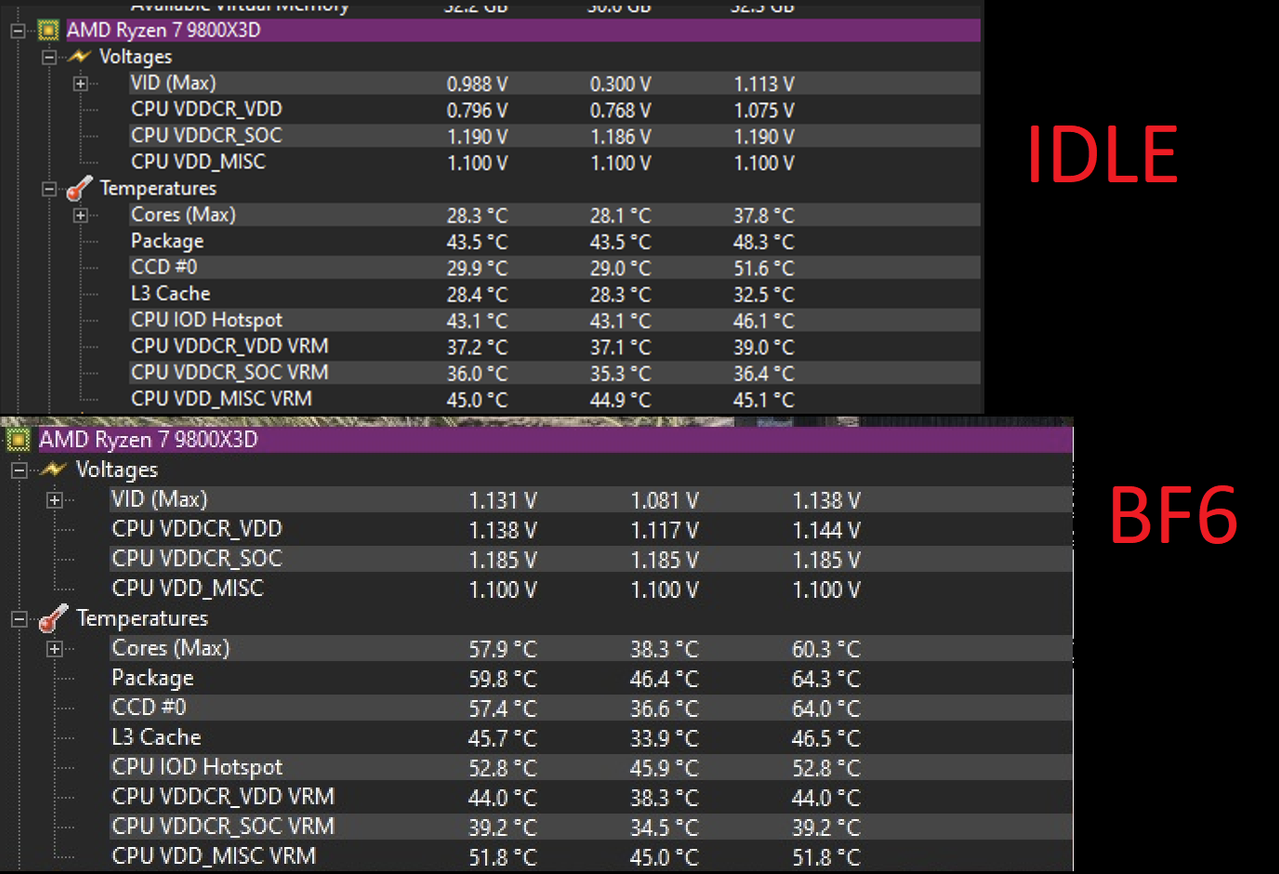Image resolution: width=1279 pixels, height=874 pixels.
Task: Click the 64.0 °C CCD #0 maximum value
Action: (x=826, y=709)
